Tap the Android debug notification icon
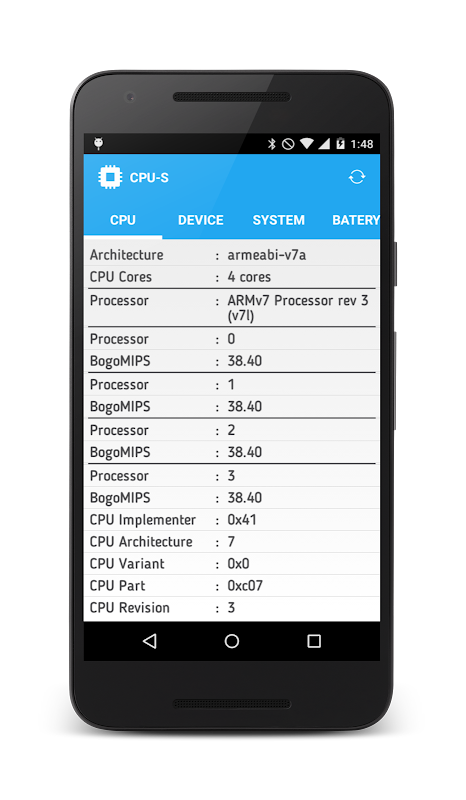 tap(99, 144)
